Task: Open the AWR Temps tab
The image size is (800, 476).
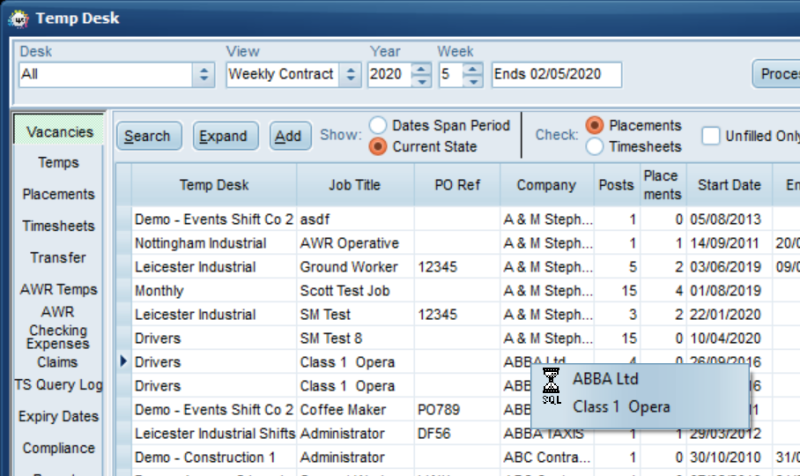Action: click(x=58, y=289)
